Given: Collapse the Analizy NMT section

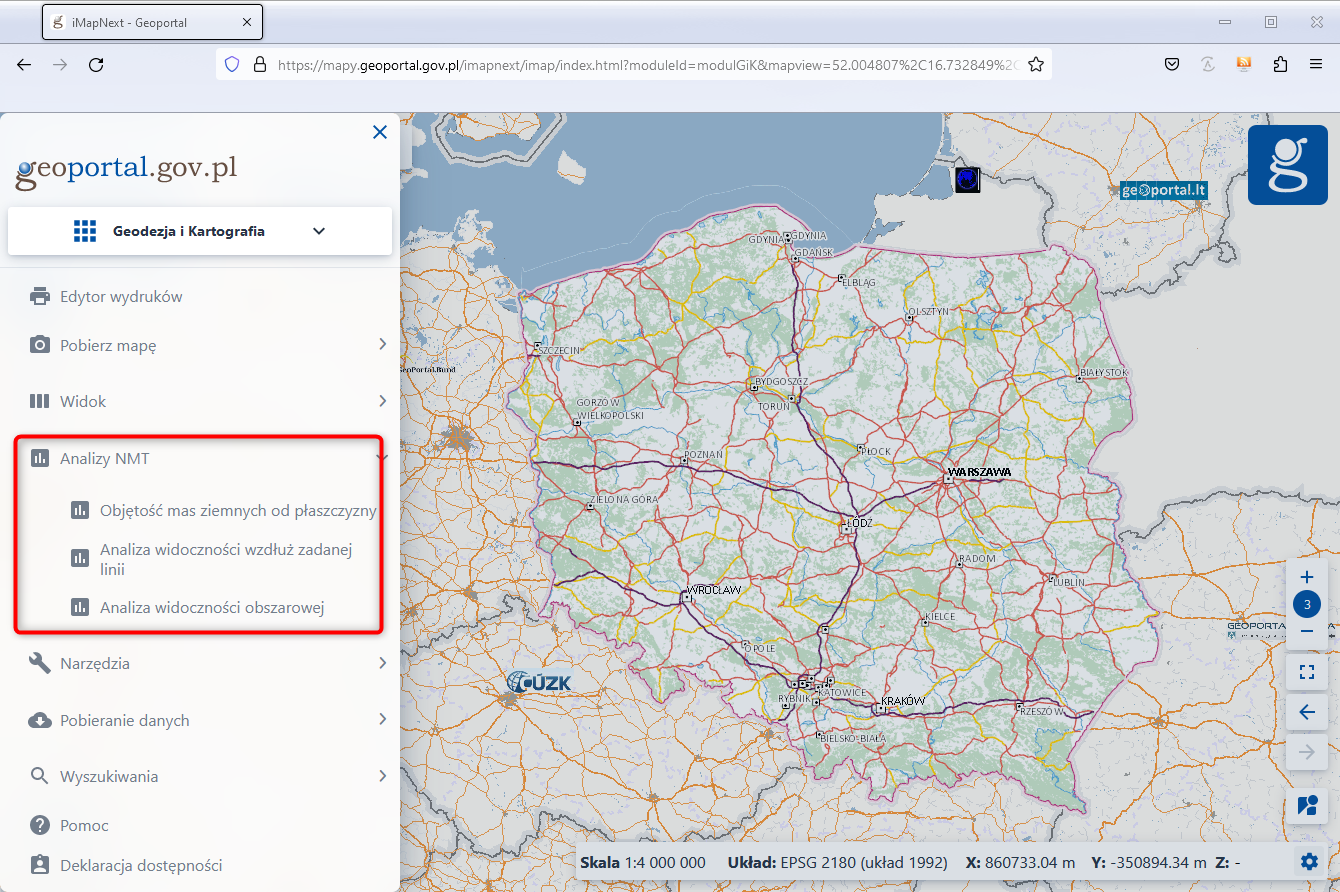Looking at the screenshot, I should point(380,455).
